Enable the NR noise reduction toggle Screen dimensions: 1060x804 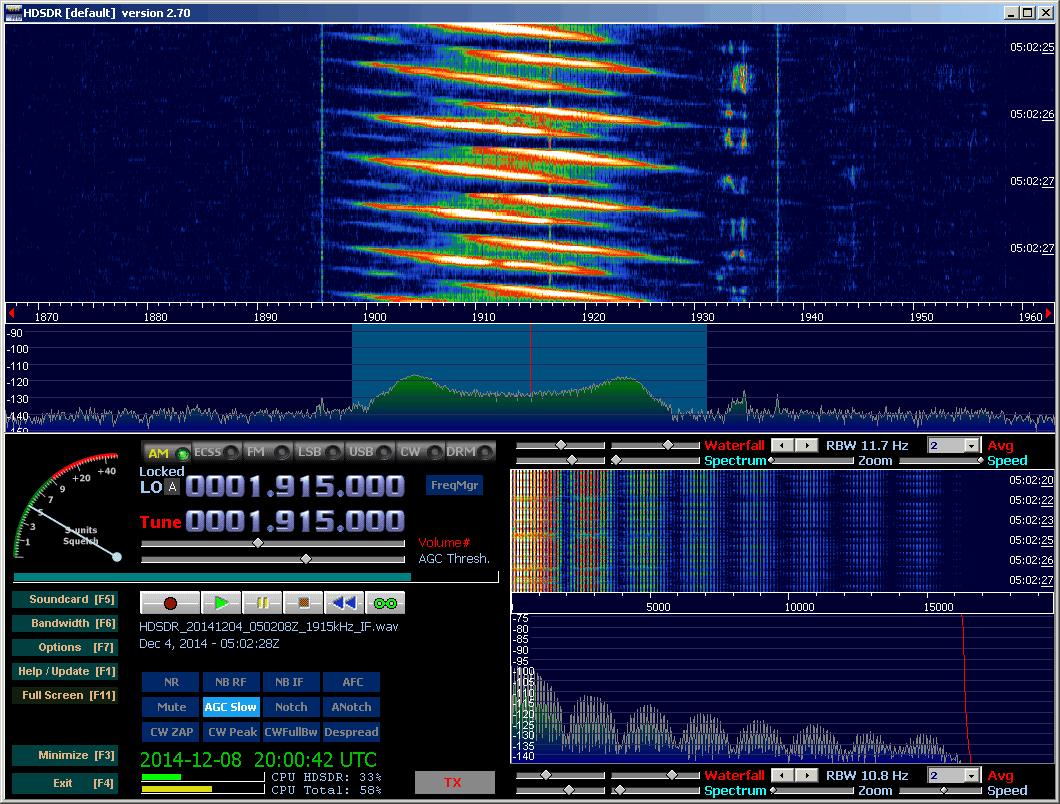[x=171, y=682]
